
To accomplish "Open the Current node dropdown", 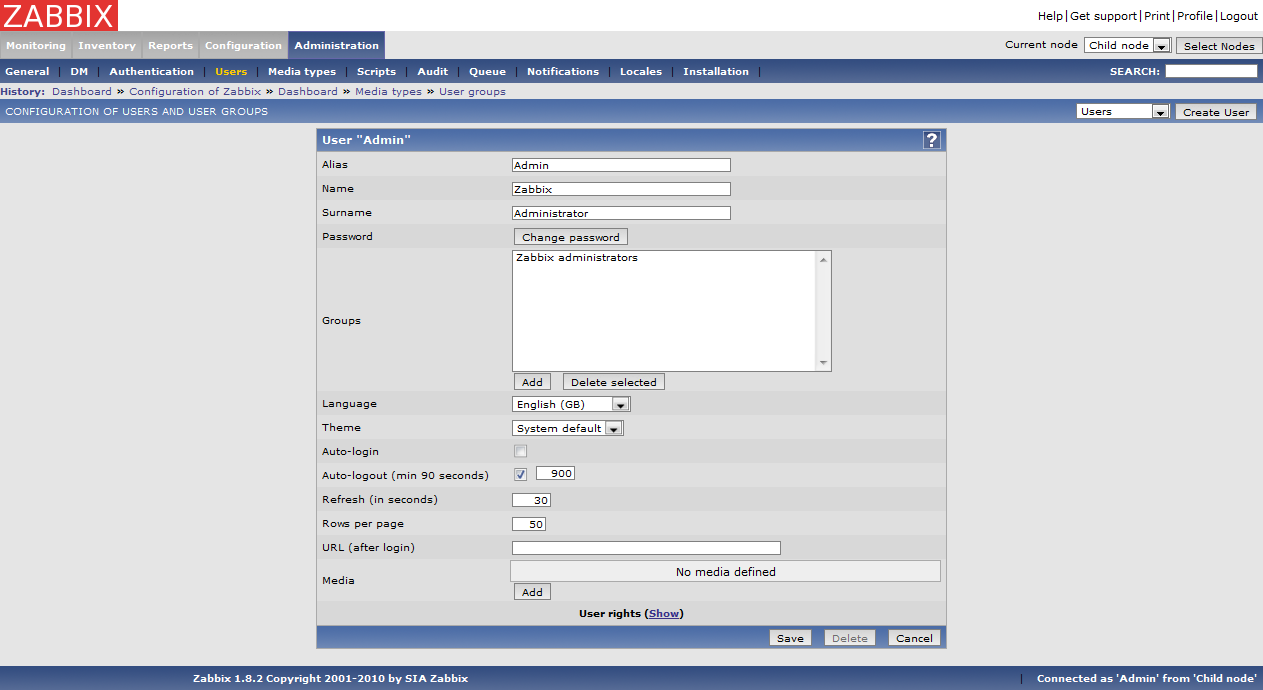I will (1127, 46).
